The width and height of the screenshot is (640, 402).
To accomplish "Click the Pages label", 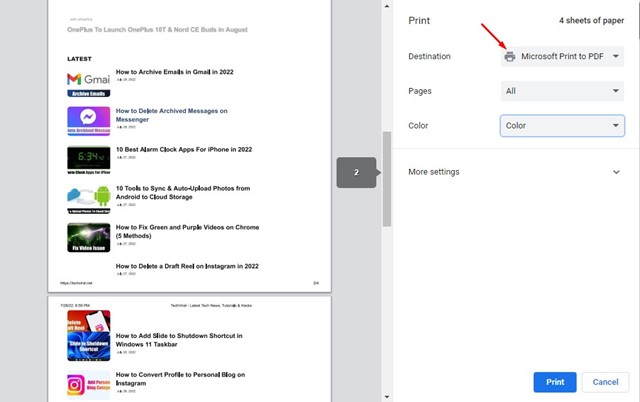I will [420, 91].
